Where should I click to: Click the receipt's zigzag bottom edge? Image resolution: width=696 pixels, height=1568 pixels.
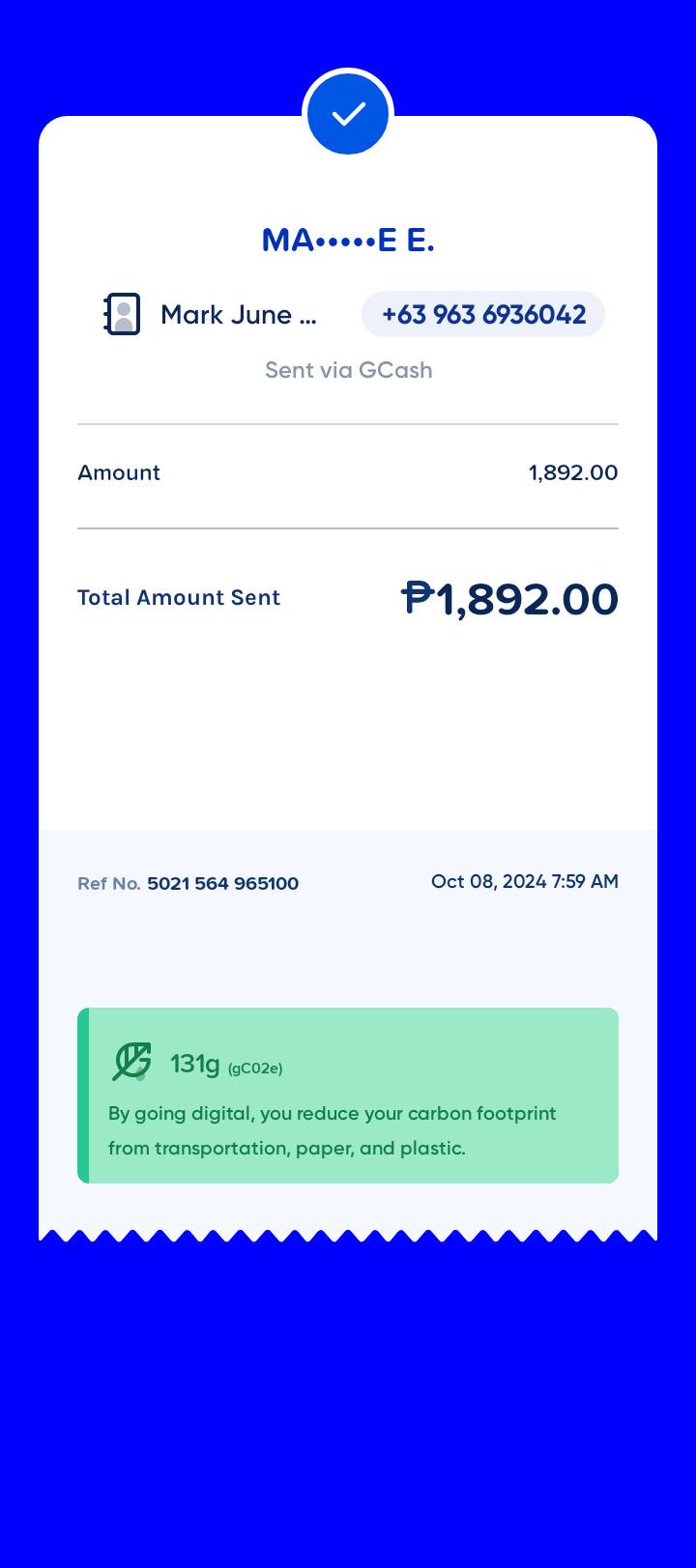click(348, 1235)
